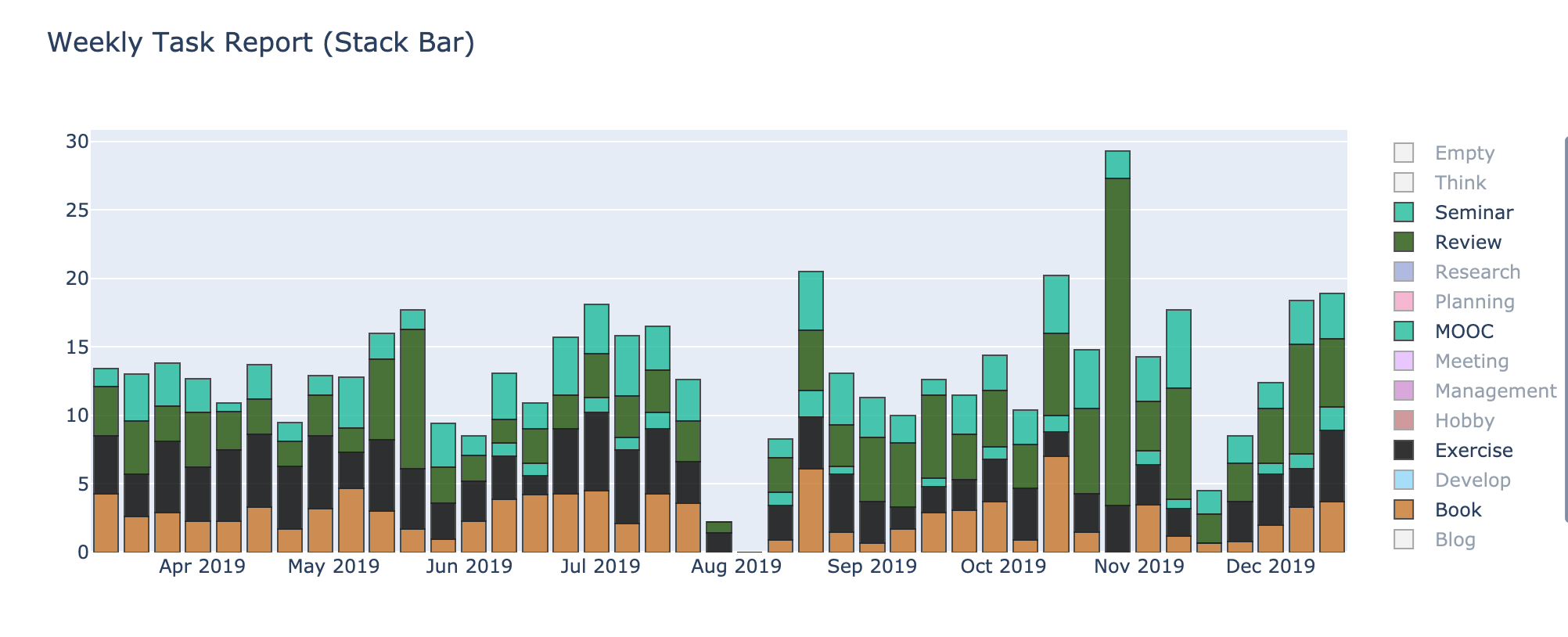The image size is (1568, 637).
Task: Show the Research trace from legend
Action: 1476,272
